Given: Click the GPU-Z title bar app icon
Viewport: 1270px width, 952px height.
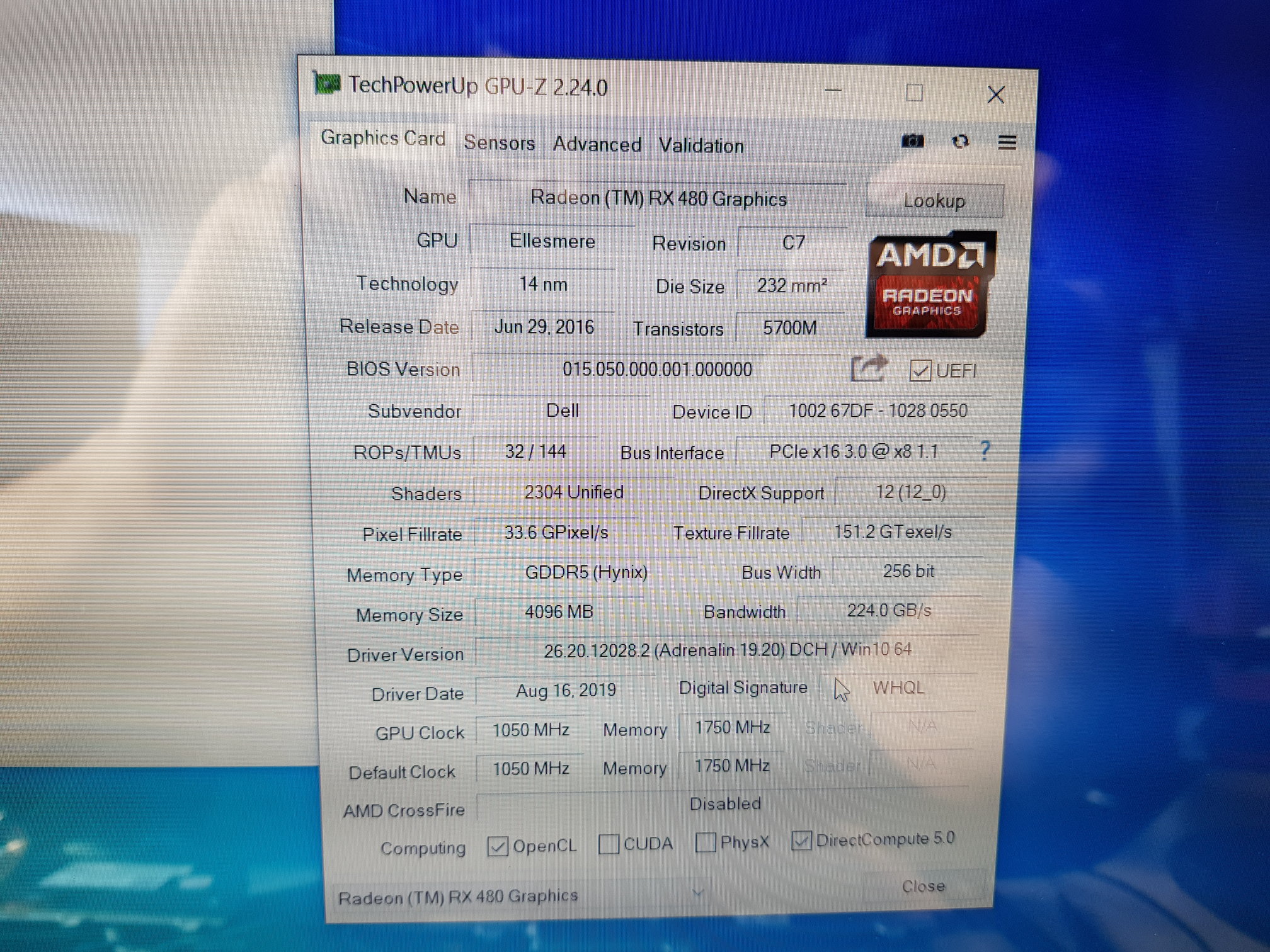Looking at the screenshot, I should point(326,82).
